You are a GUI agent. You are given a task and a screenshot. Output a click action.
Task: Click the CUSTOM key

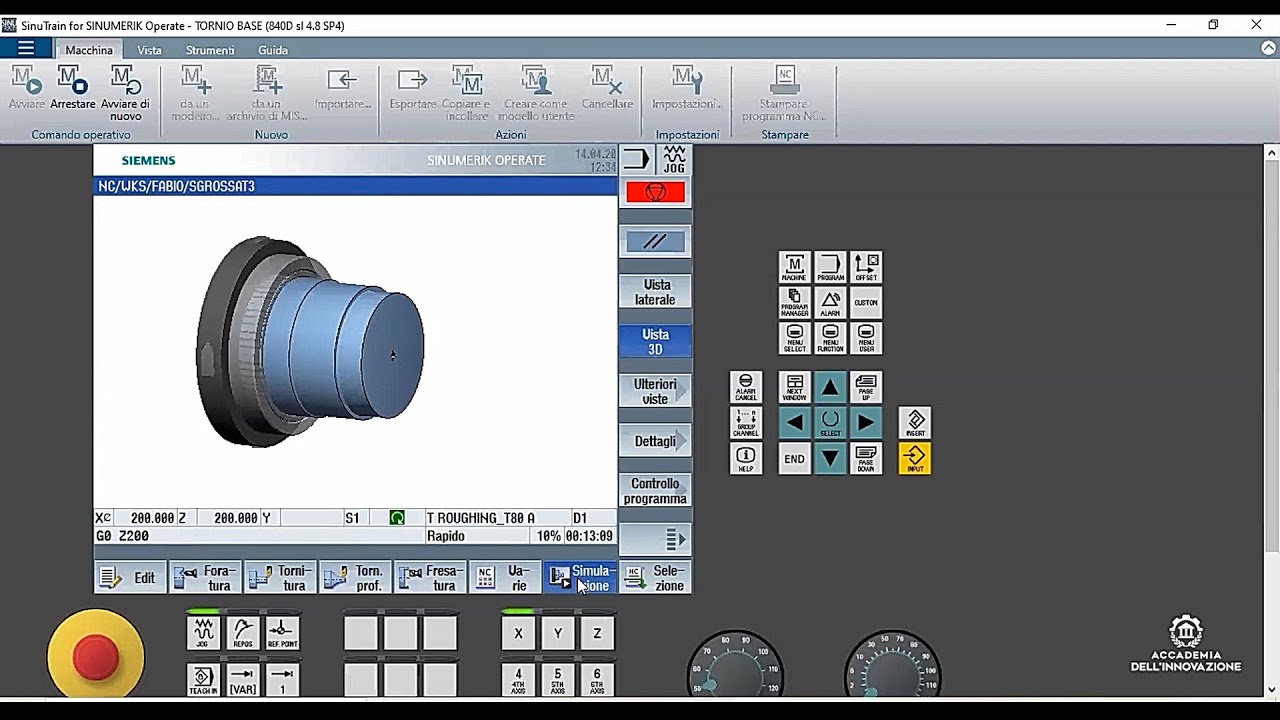tap(866, 303)
